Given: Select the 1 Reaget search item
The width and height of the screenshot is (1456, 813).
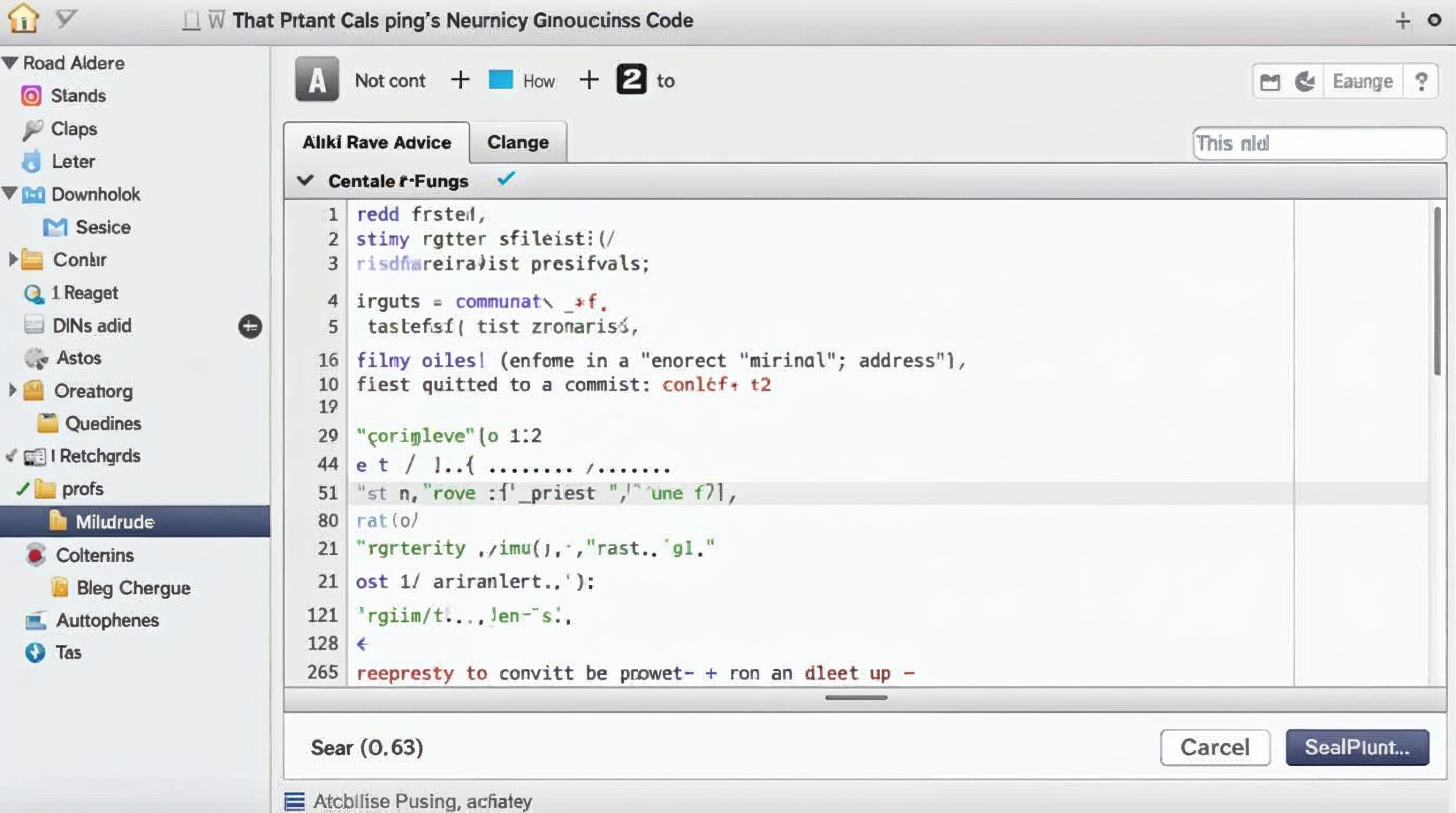Looking at the screenshot, I should [71, 293].
